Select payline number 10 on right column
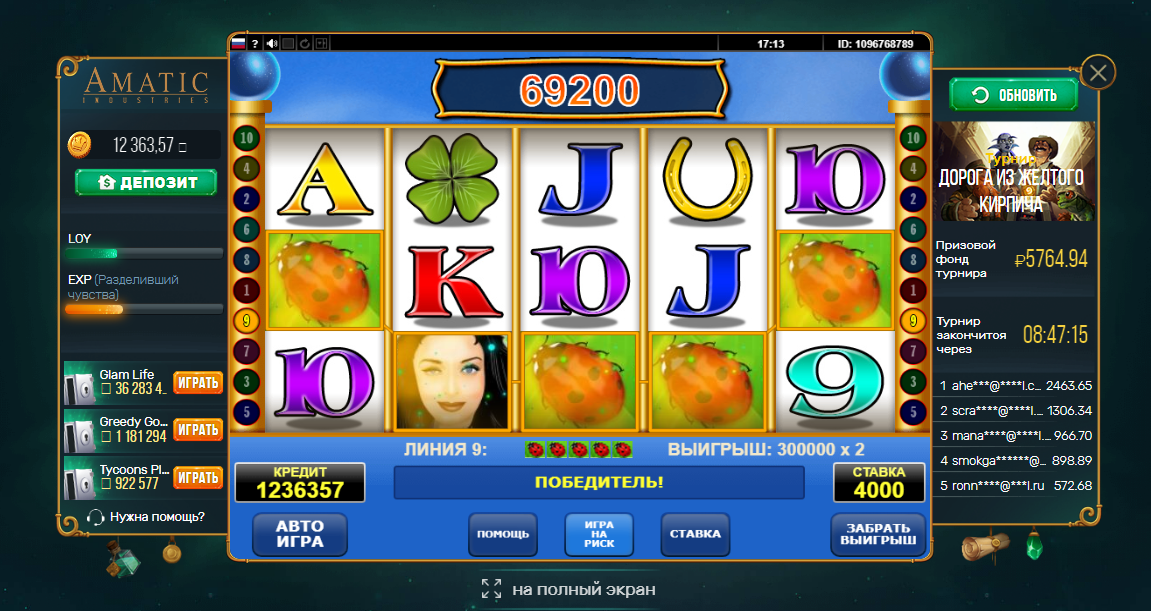The height and width of the screenshot is (611, 1151). (x=913, y=137)
